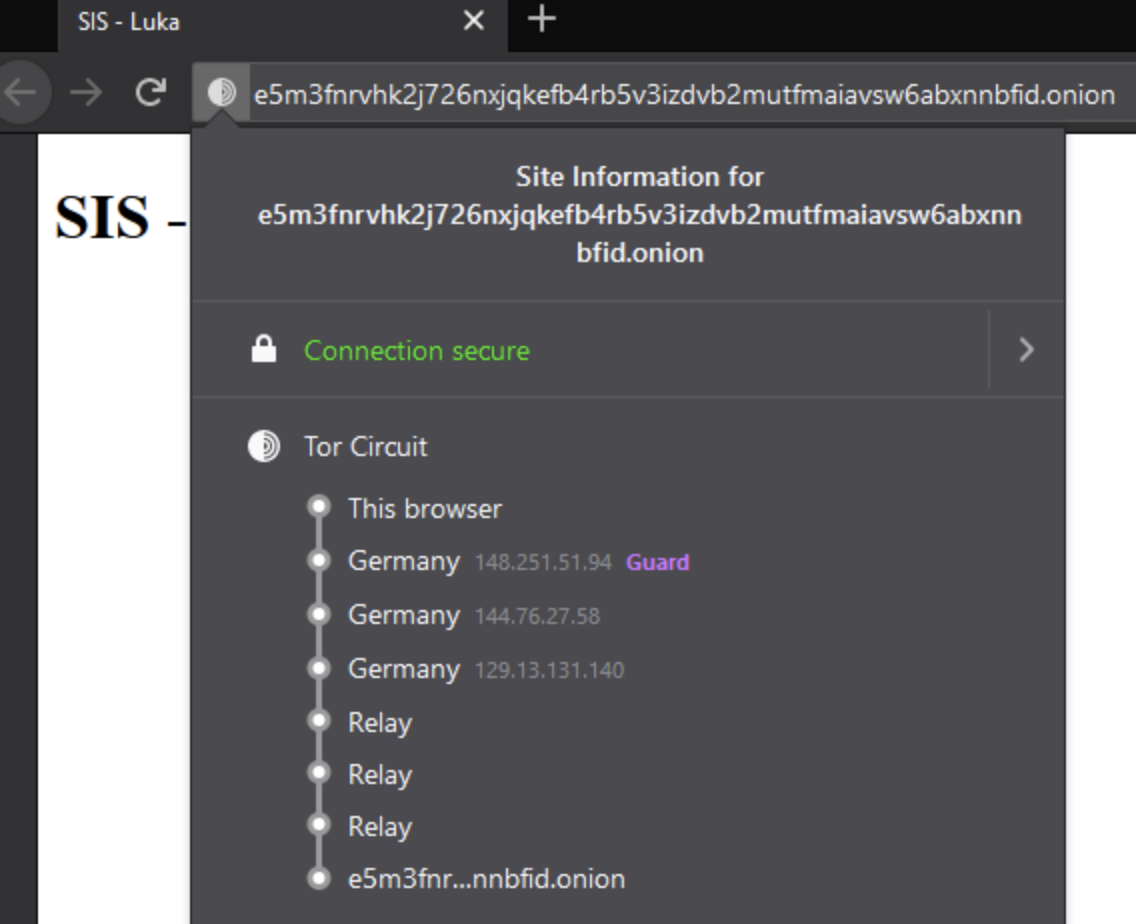Click the third Relay entry

(380, 827)
